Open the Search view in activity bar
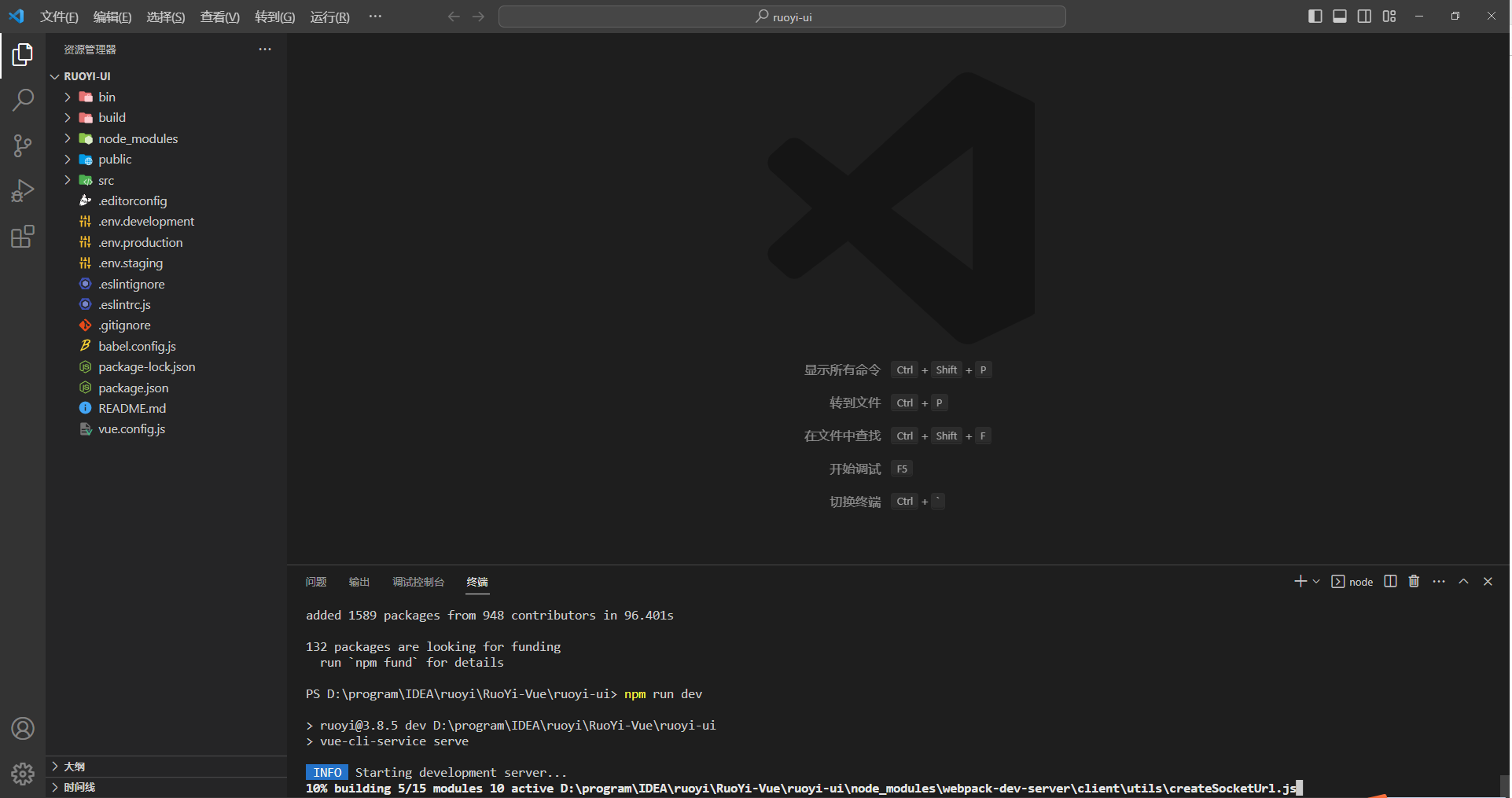This screenshot has height=798, width=1512. [x=23, y=100]
